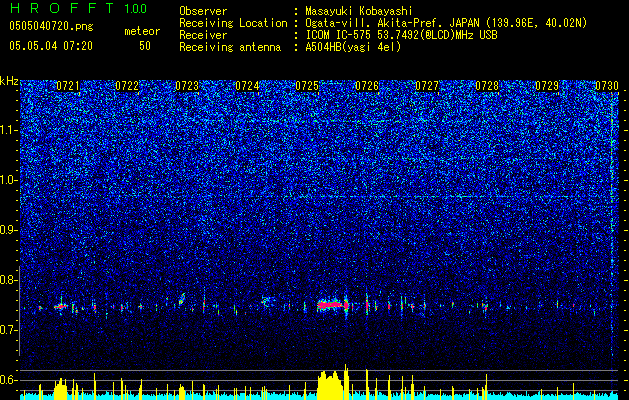This screenshot has height=400, width=629.
Task: Click the strong red echo near 0725-0726
Action: pyautogui.click(x=332, y=305)
